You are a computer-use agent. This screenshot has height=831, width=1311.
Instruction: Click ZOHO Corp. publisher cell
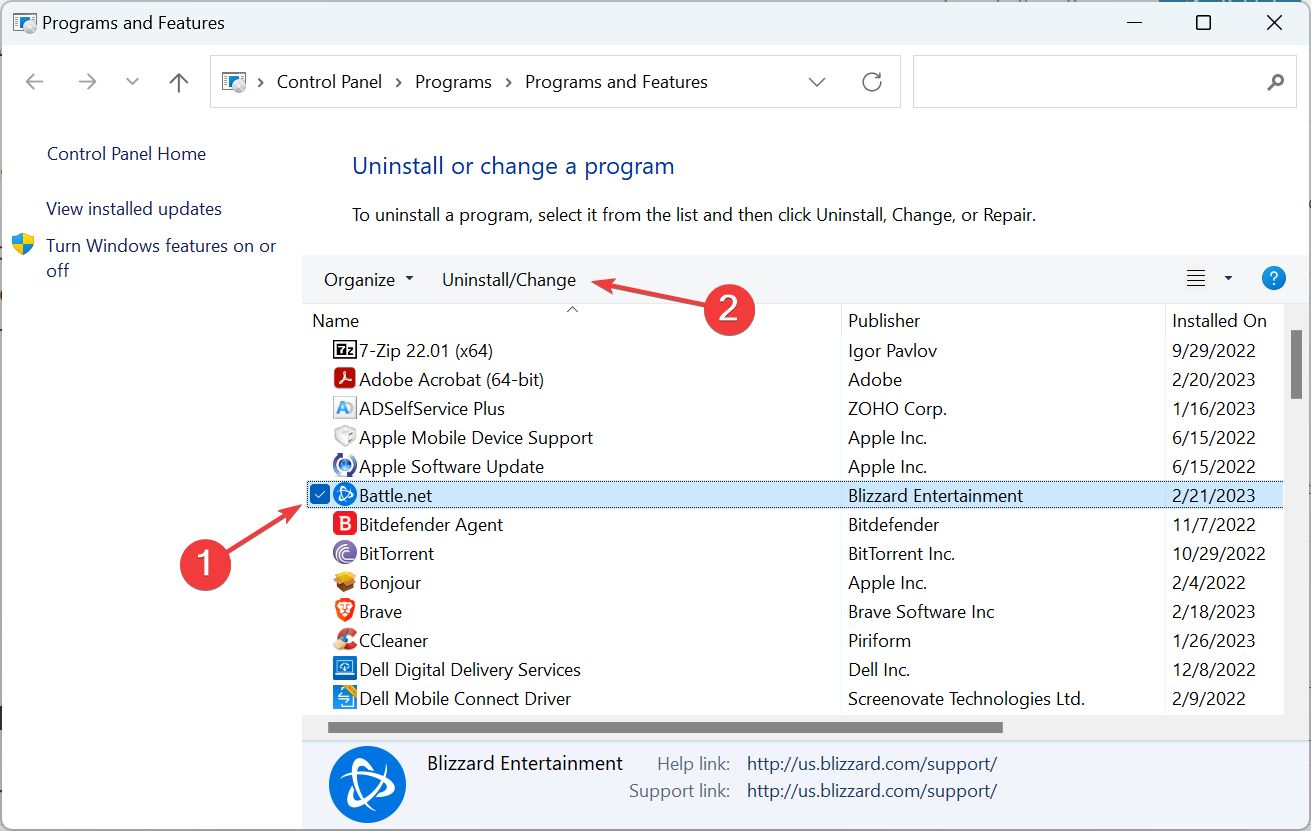(x=898, y=408)
